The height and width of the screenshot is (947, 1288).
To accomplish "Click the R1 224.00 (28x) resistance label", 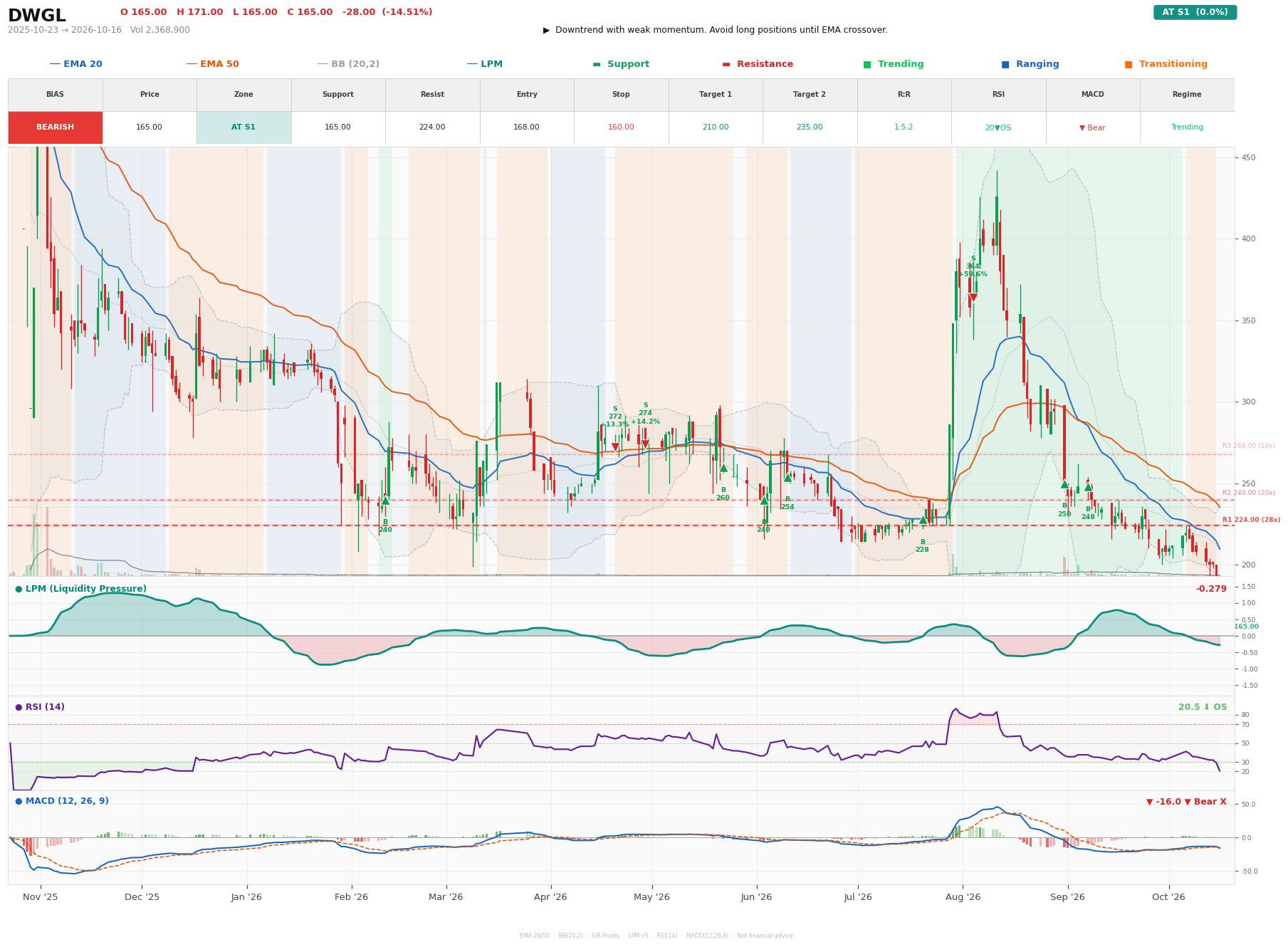I will coord(1251,520).
